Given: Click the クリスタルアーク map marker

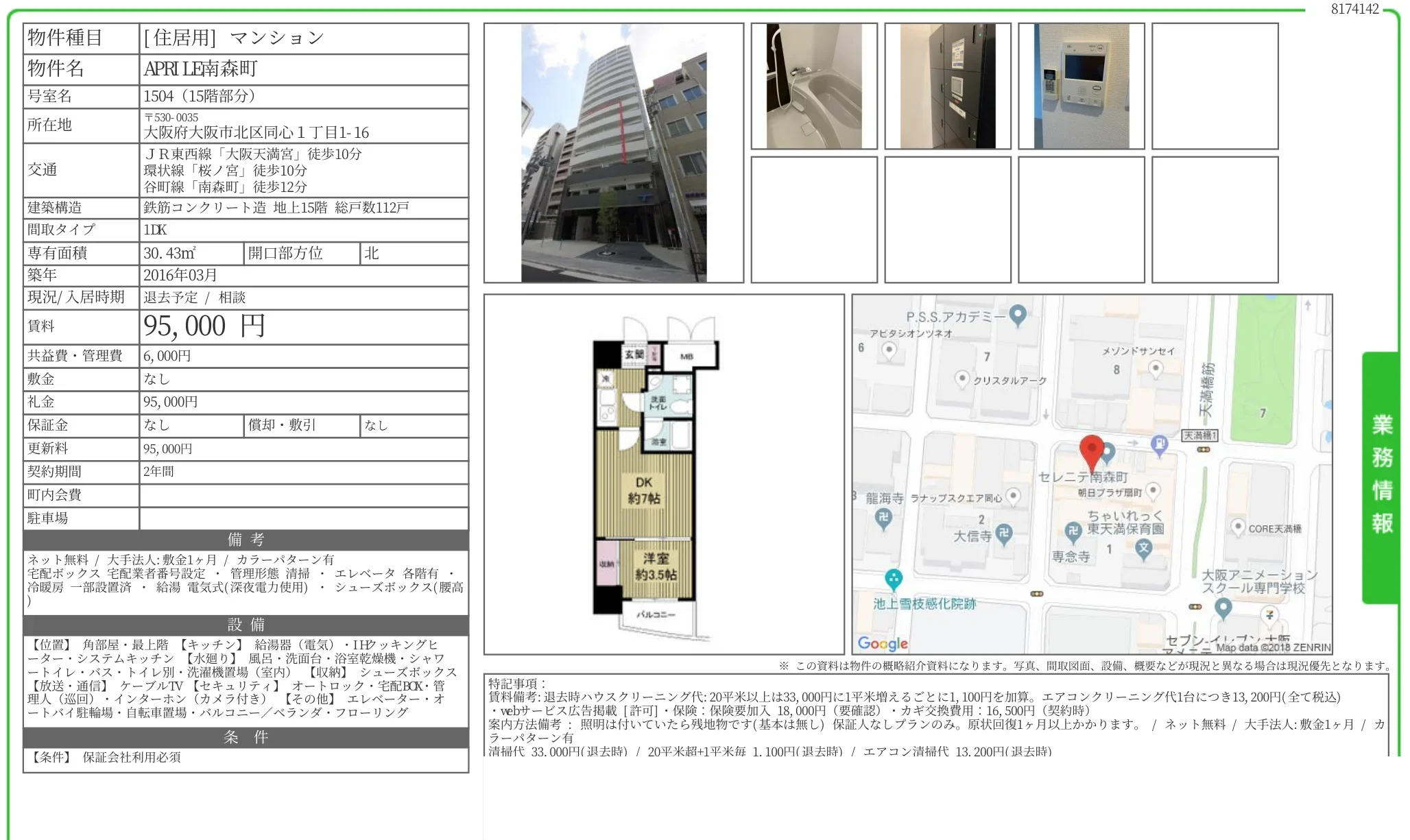Looking at the screenshot, I should 963,376.
